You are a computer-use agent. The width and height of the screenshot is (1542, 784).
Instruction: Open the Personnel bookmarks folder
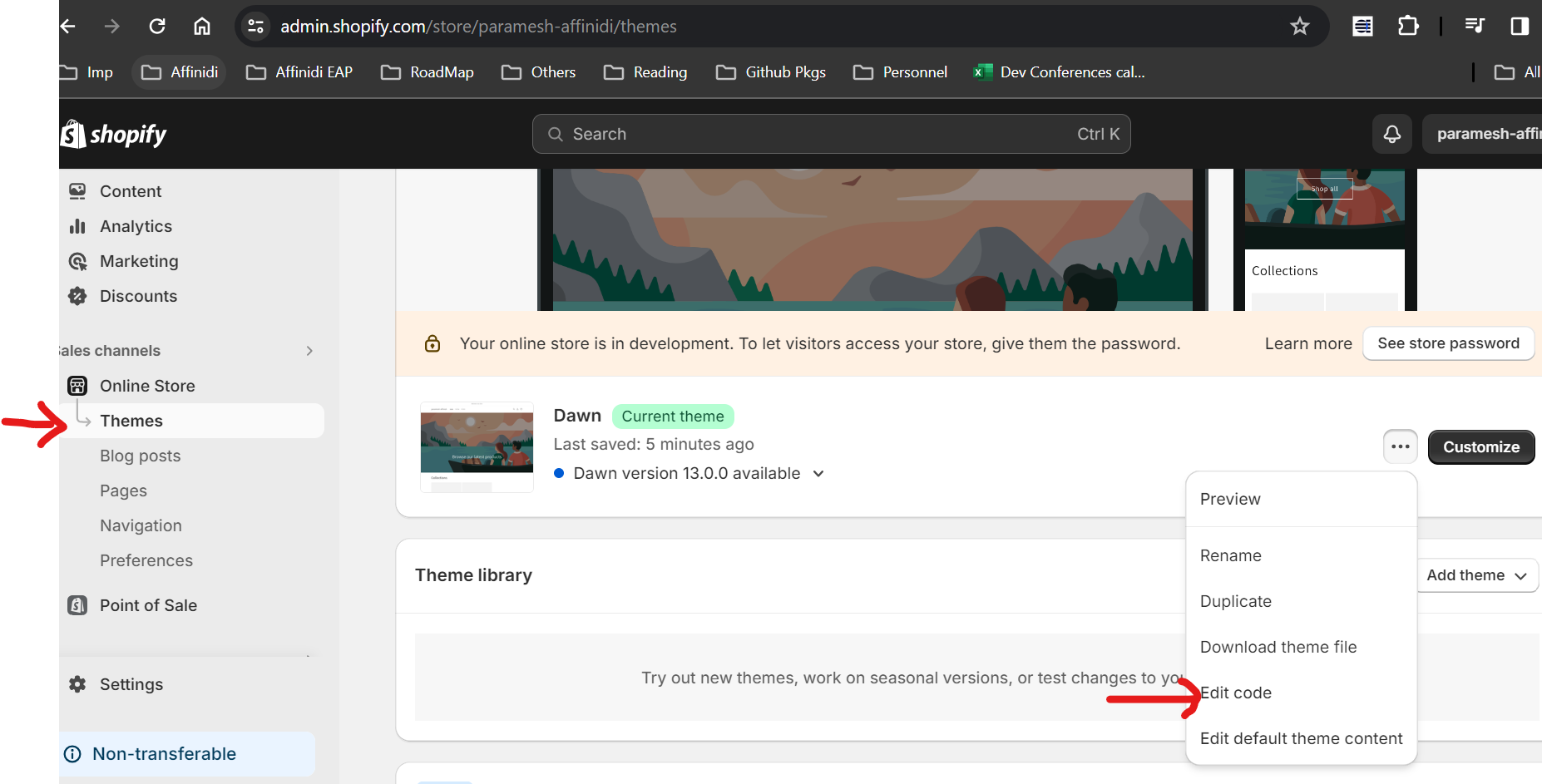point(901,72)
